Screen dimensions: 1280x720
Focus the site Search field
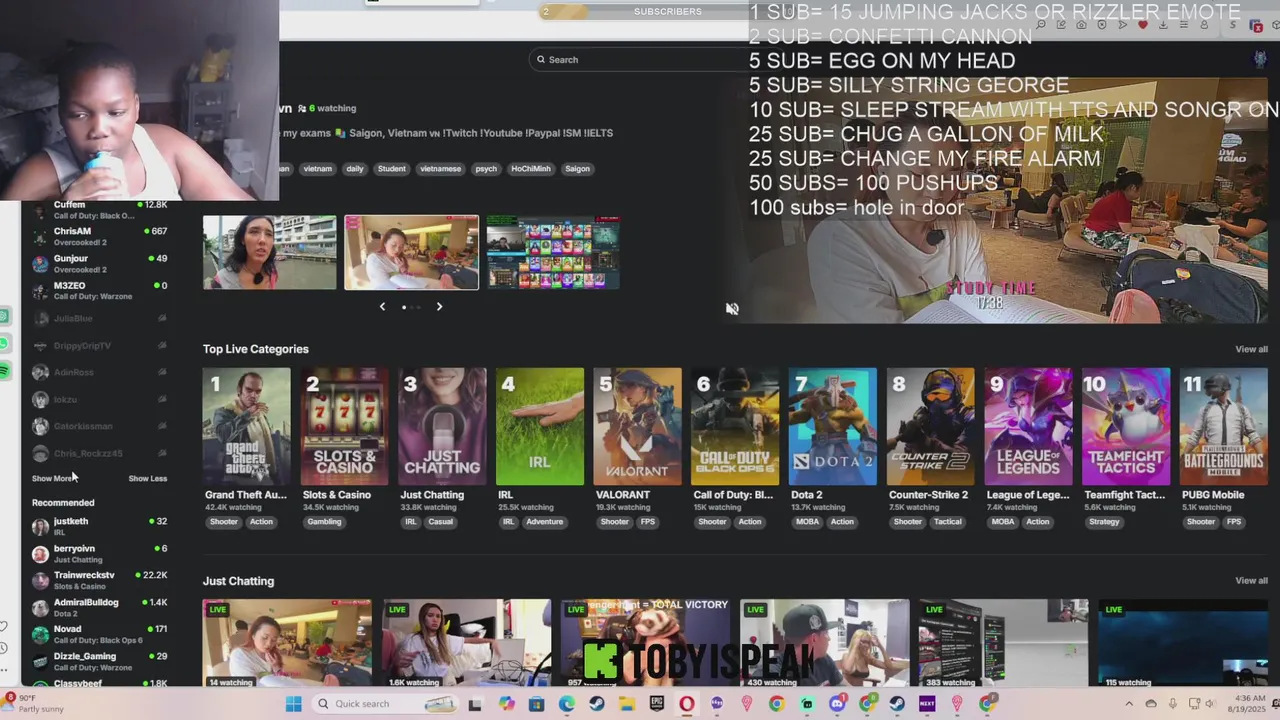640,59
